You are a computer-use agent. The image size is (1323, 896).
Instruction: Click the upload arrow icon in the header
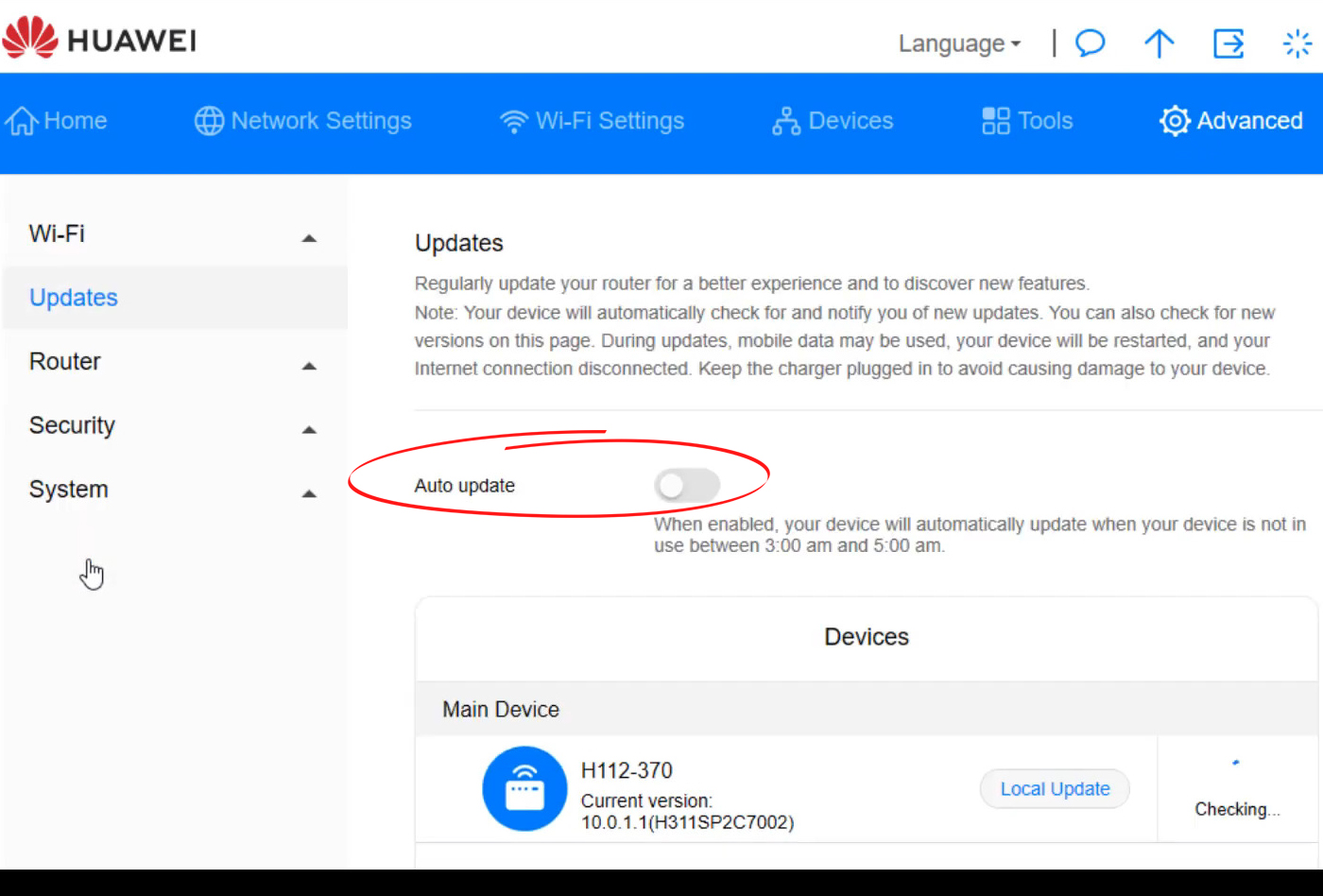pyautogui.click(x=1159, y=43)
